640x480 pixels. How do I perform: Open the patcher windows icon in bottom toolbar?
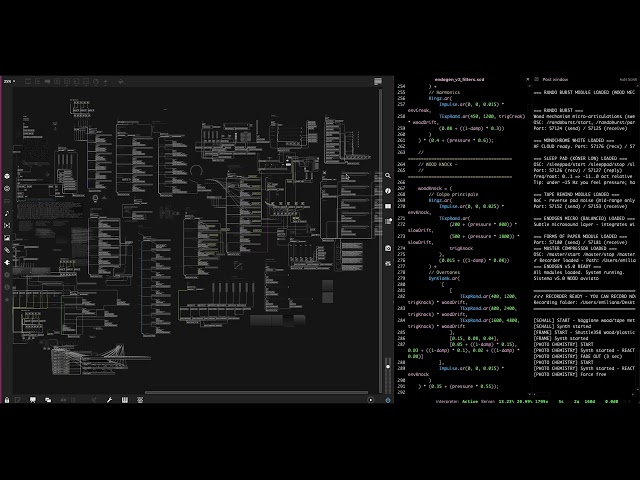(48, 400)
